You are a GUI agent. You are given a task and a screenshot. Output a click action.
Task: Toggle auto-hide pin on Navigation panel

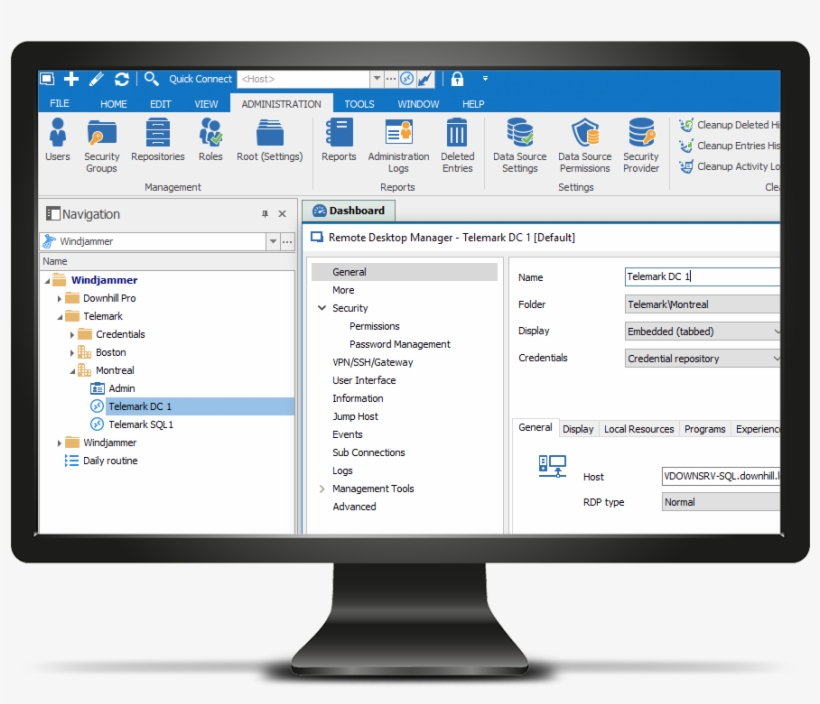click(x=266, y=213)
